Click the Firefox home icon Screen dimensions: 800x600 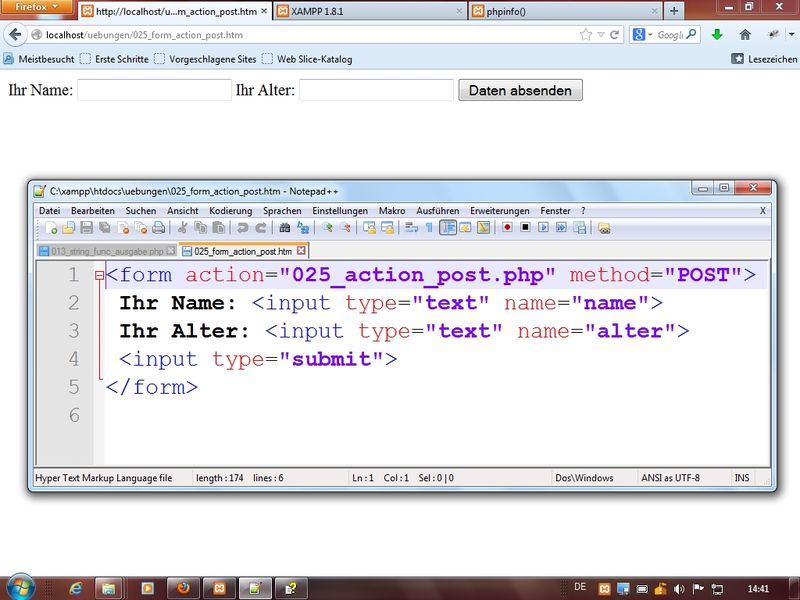(x=745, y=34)
